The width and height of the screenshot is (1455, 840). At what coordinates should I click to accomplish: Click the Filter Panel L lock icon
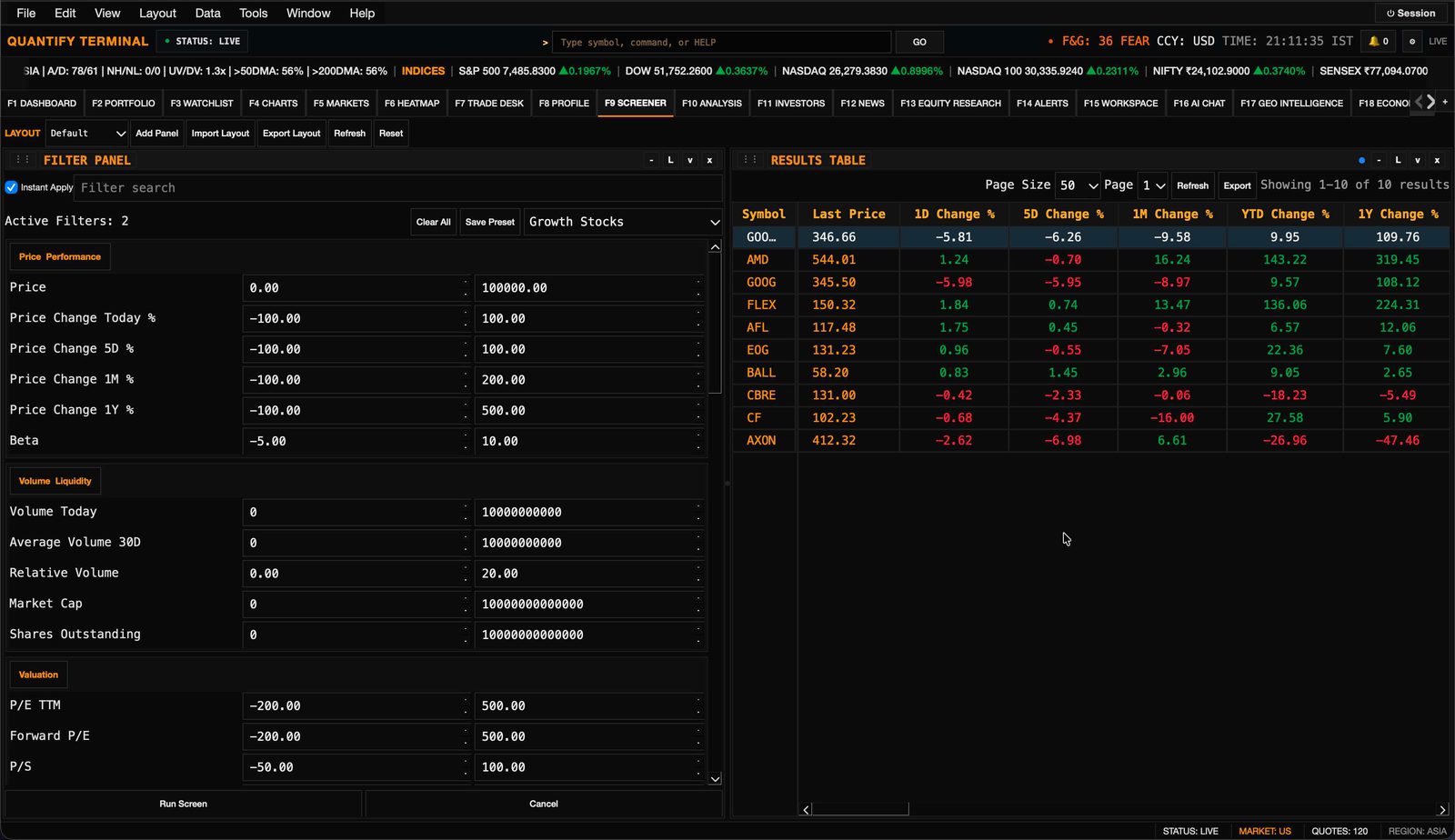(670, 160)
